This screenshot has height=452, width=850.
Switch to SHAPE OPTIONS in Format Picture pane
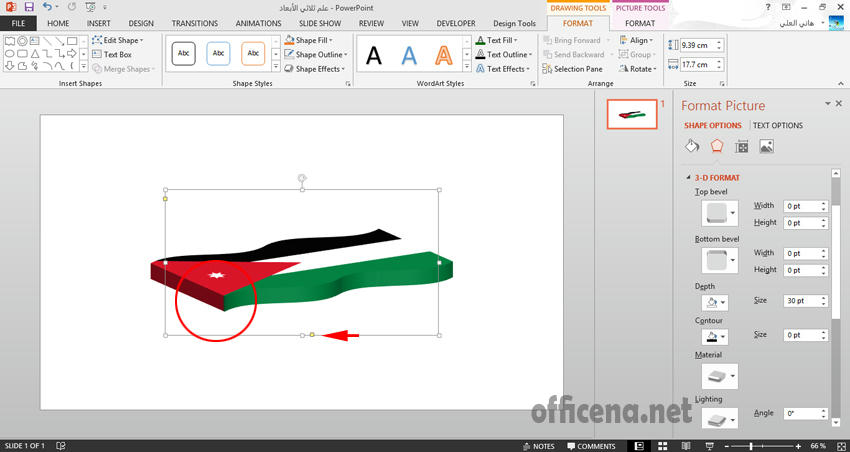click(x=713, y=125)
